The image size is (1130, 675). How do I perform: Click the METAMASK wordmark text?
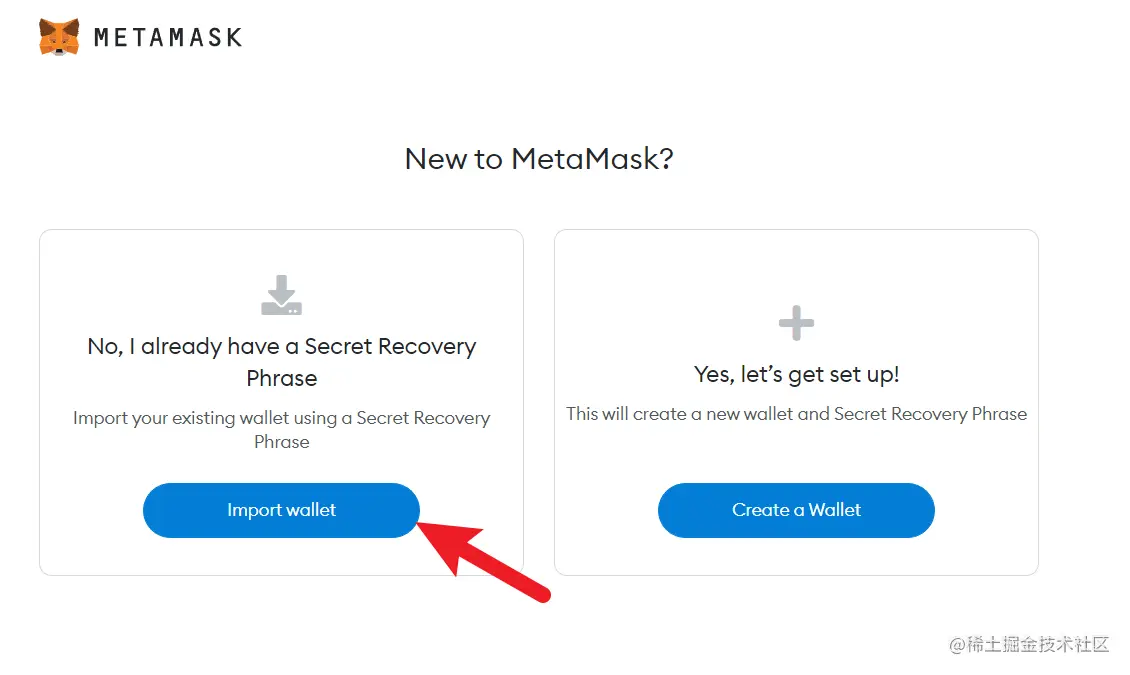pos(168,37)
